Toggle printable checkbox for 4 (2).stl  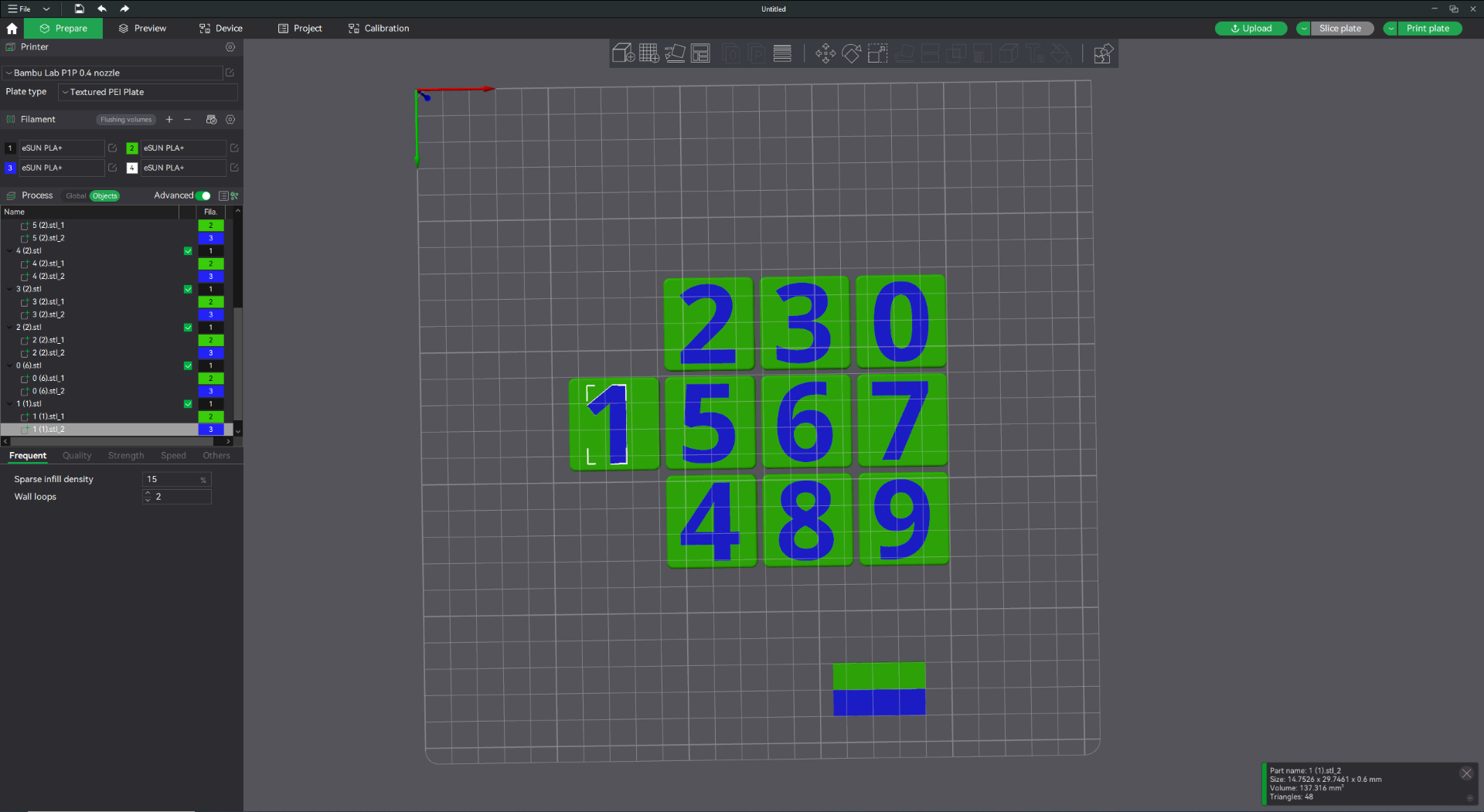click(x=188, y=251)
